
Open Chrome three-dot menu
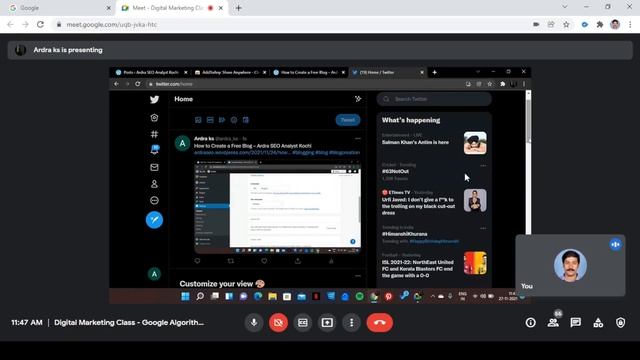[x=630, y=24]
